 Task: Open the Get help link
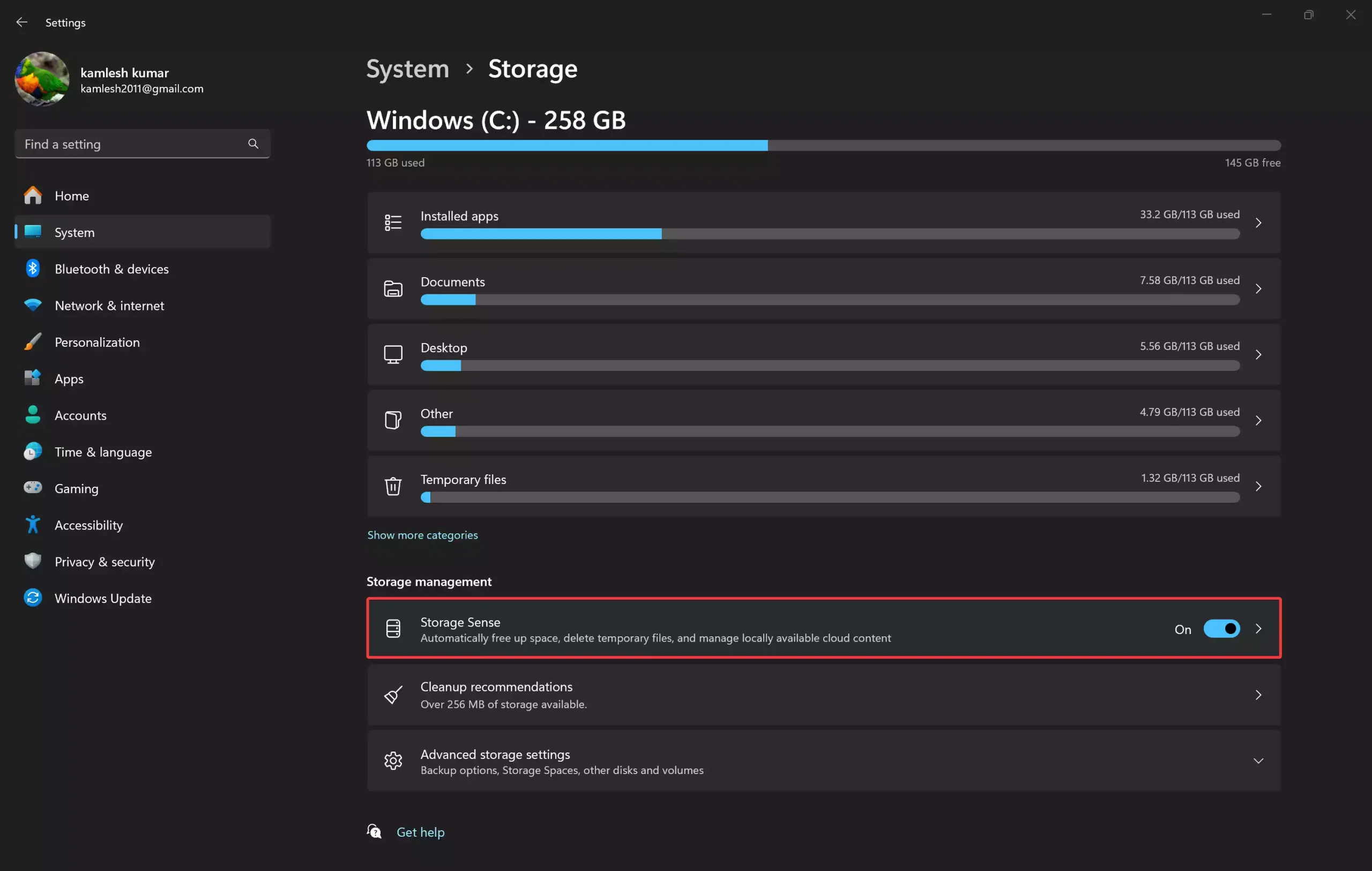(x=420, y=832)
